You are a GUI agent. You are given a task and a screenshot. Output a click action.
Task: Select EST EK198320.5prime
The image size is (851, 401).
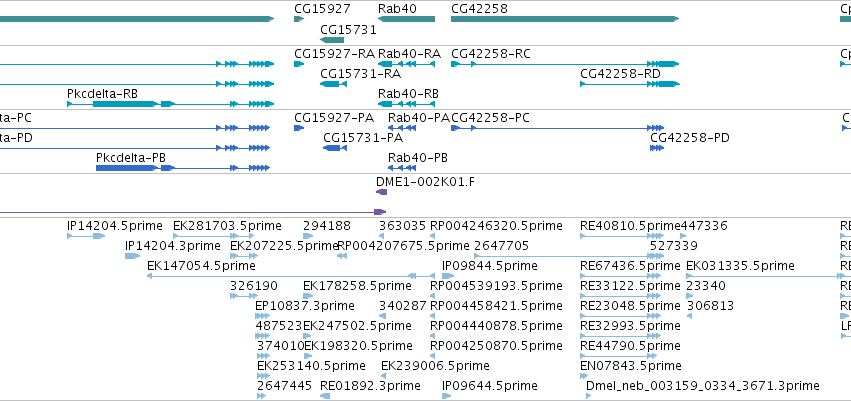click(x=358, y=346)
